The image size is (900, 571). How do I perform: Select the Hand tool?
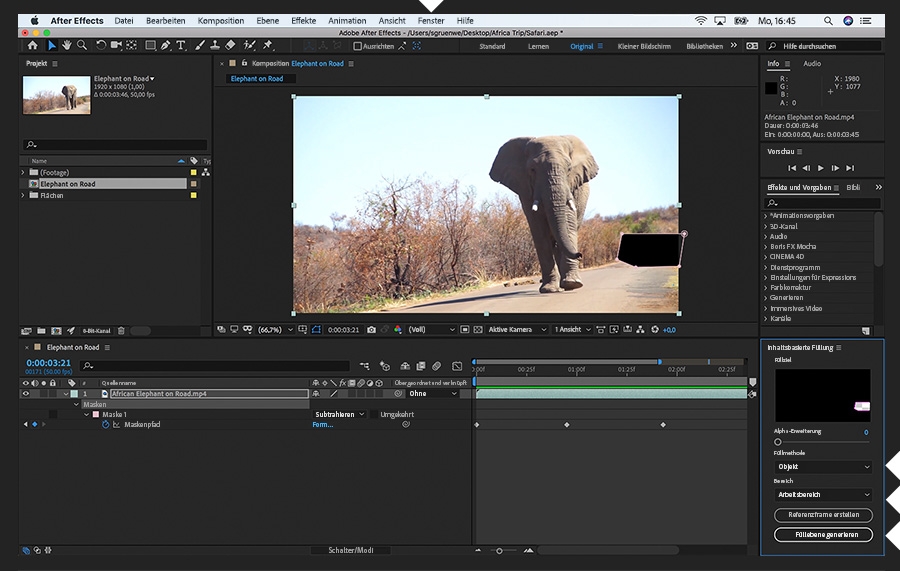(x=67, y=45)
